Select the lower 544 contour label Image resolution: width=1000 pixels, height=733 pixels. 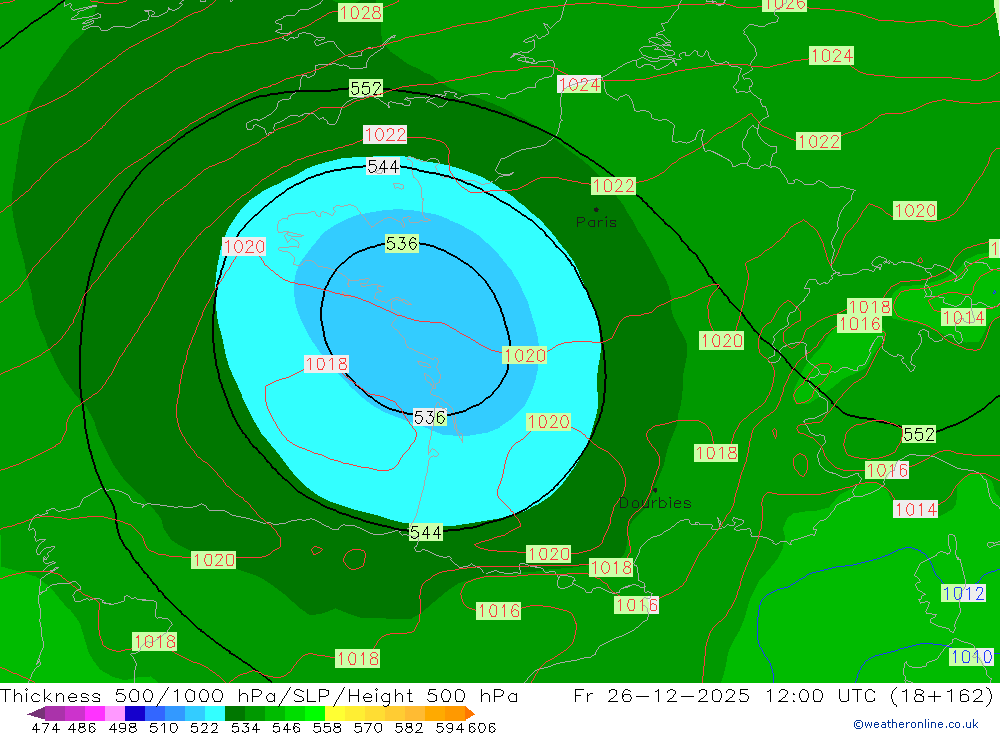pyautogui.click(x=425, y=532)
